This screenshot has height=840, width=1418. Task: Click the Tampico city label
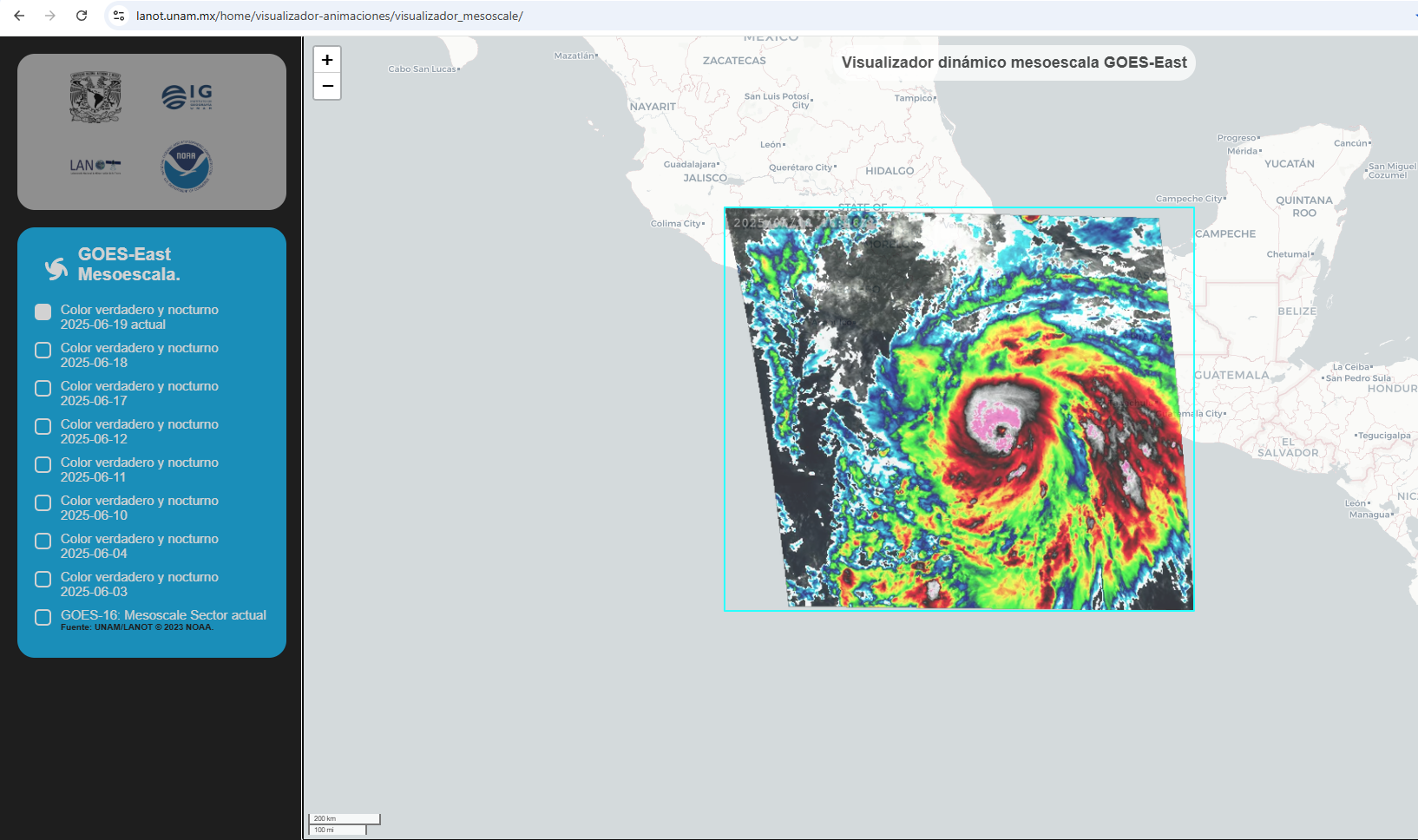pyautogui.click(x=915, y=98)
